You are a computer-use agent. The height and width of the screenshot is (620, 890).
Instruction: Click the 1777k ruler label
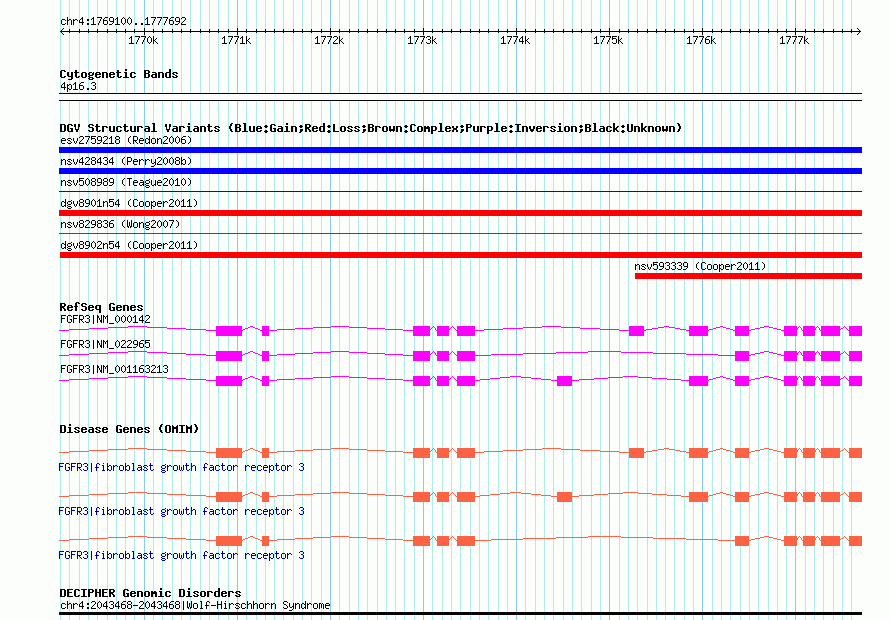click(794, 40)
